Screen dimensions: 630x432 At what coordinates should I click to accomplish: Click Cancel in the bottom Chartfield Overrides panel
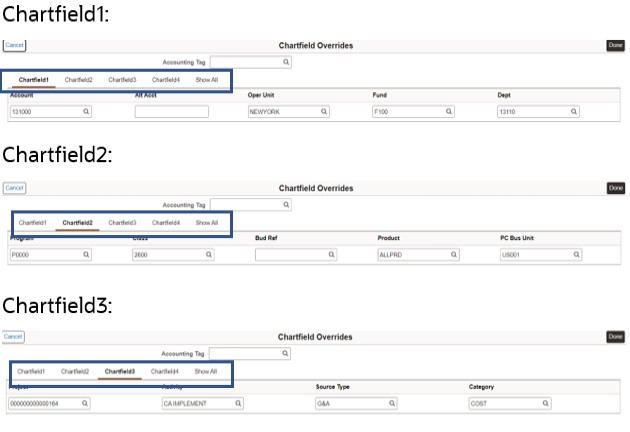pyautogui.click(x=14, y=337)
